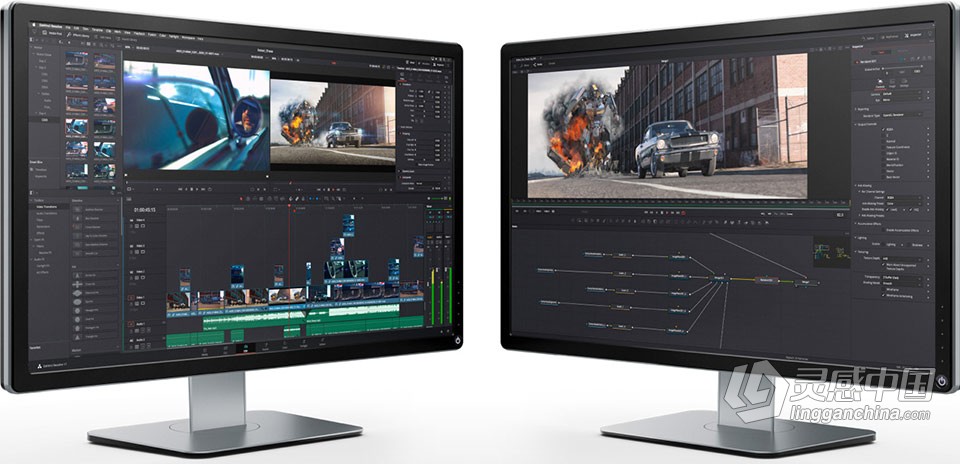Click the 01:00:45:15 timecode field
Image resolution: width=960 pixels, height=464 pixels.
coord(144,210)
